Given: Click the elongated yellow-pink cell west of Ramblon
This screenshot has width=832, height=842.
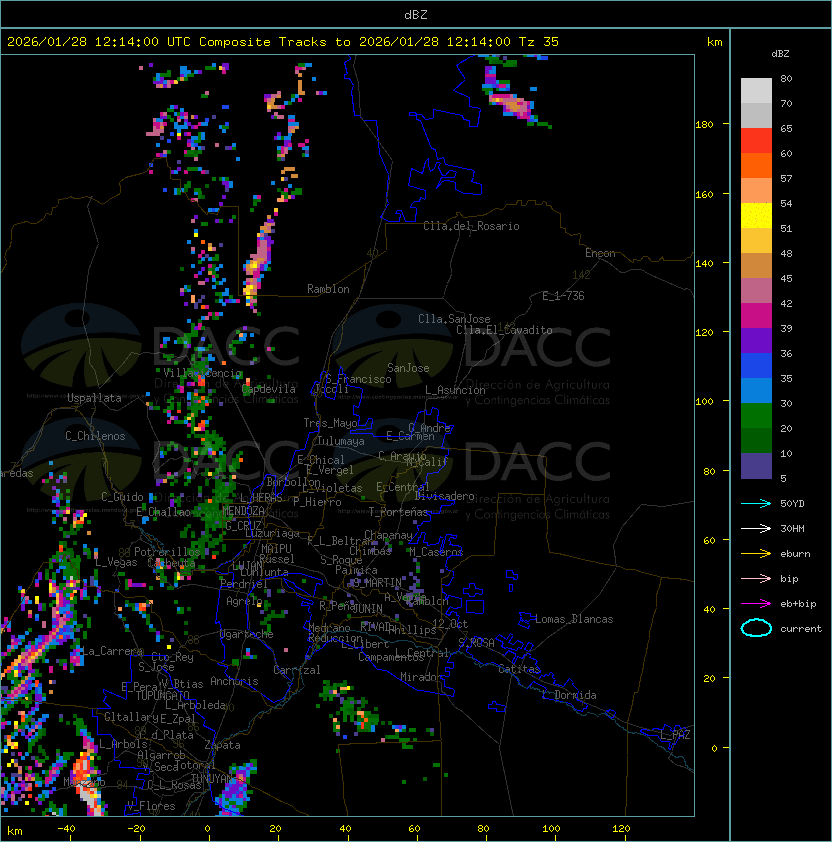Looking at the screenshot, I should click(x=258, y=263).
